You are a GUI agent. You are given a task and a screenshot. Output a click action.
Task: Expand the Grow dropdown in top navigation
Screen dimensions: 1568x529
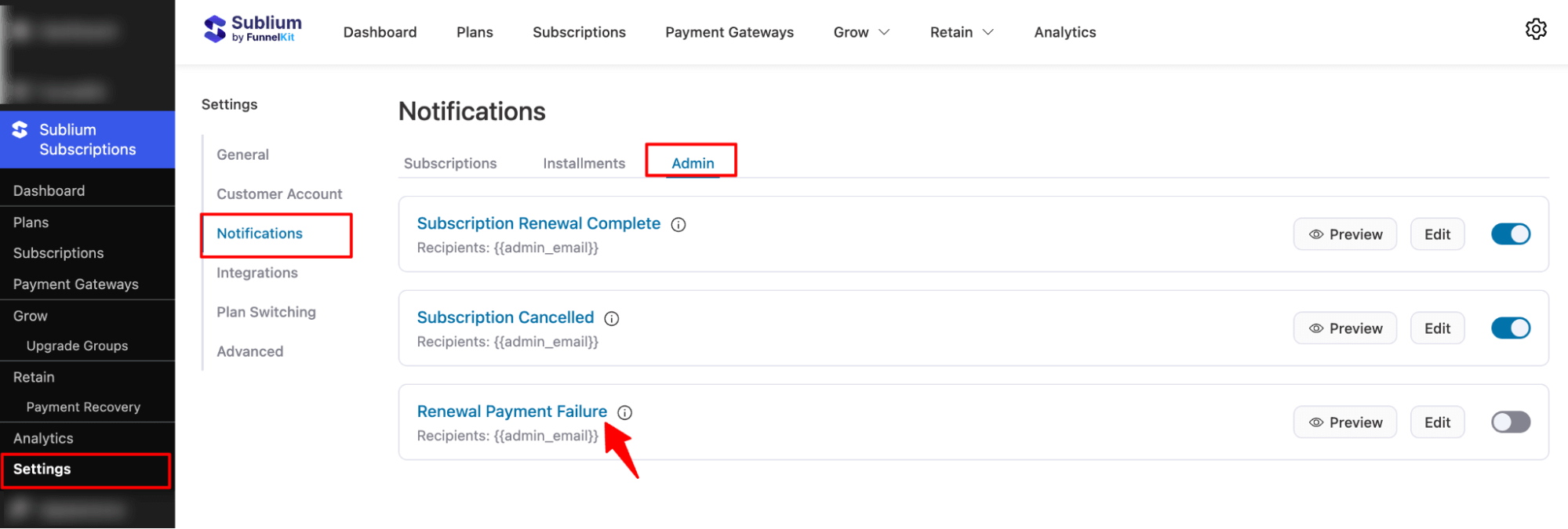[x=860, y=32]
